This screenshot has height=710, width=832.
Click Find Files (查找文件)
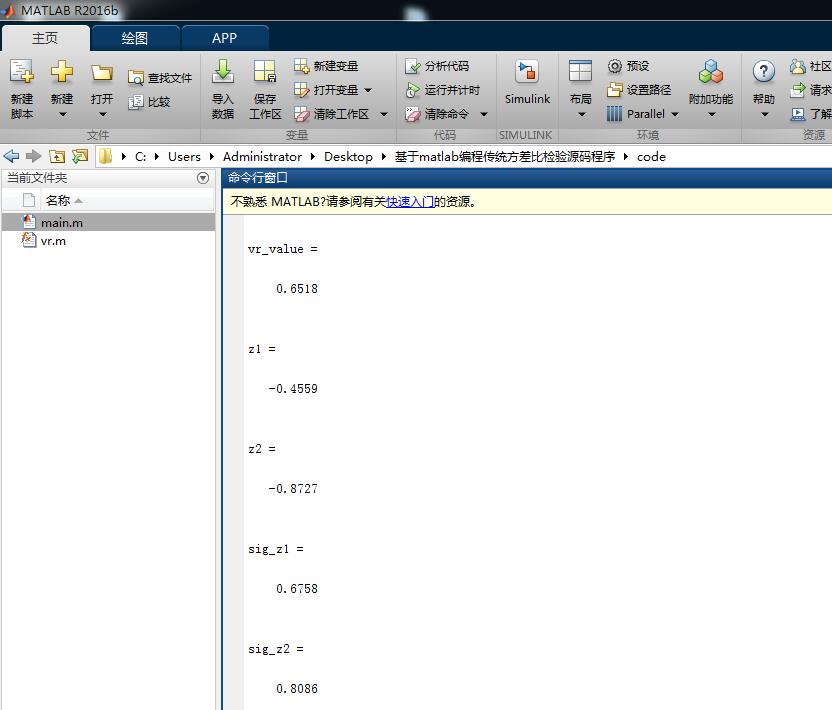click(x=160, y=78)
